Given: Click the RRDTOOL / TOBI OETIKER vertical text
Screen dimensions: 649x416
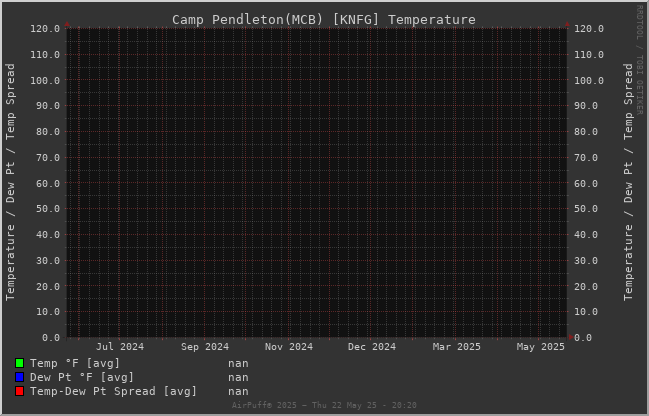Looking at the screenshot, I should pyautogui.click(x=639, y=60).
